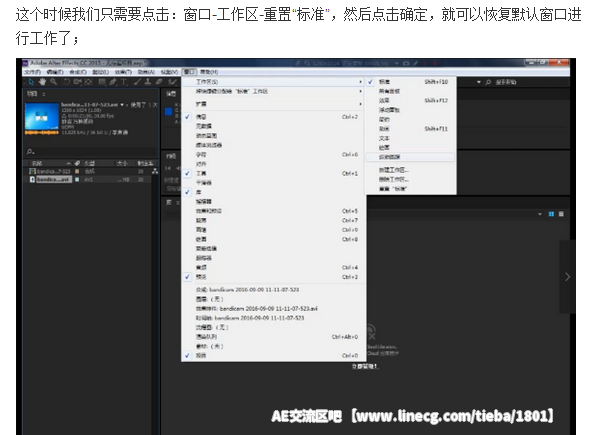
Task: Open the 效果(T) menu
Action: click(x=123, y=72)
